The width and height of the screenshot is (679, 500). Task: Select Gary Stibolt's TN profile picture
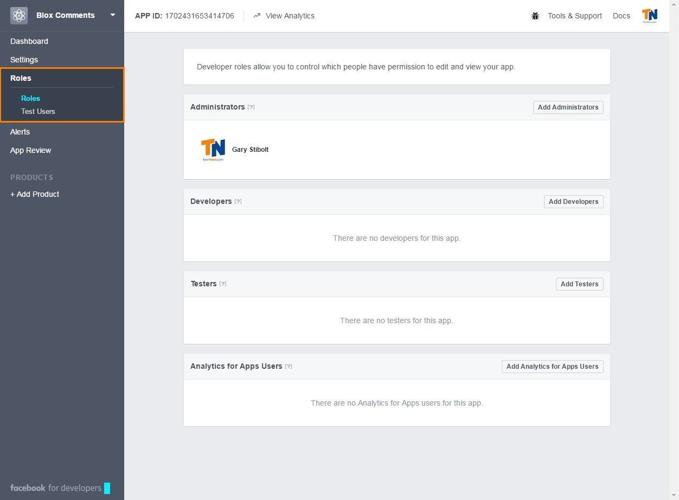[x=213, y=150]
